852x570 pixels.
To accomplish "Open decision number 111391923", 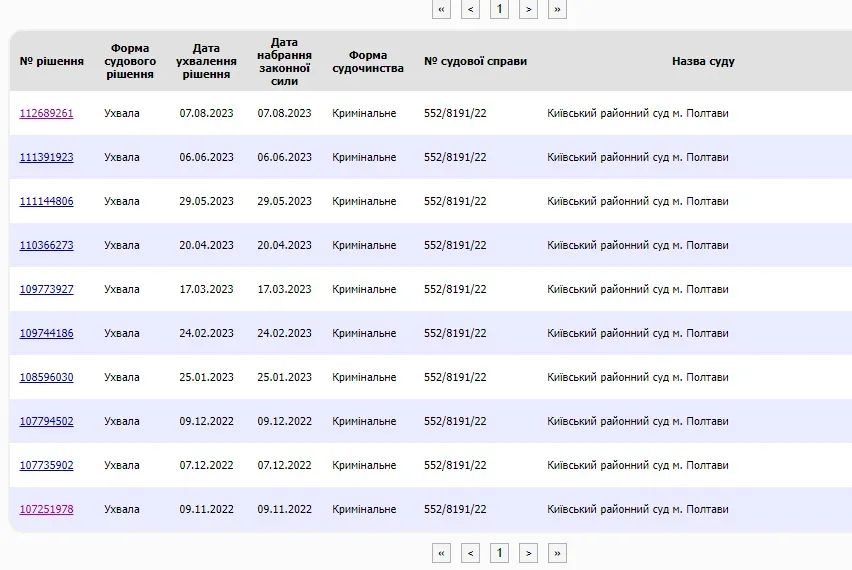I will click(46, 157).
